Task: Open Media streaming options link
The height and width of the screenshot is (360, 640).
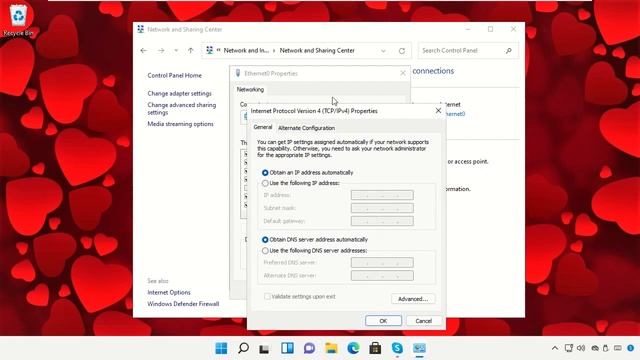Action: [180, 124]
